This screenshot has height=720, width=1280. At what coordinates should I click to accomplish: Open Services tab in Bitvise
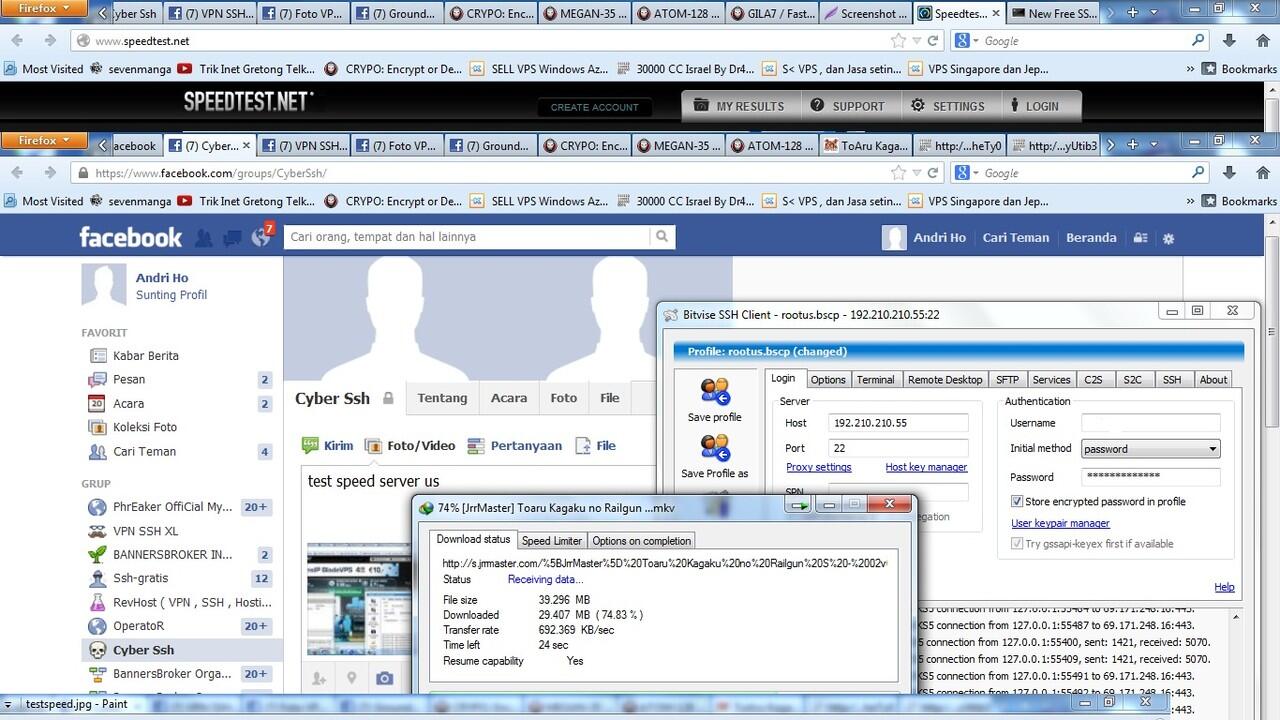click(x=1051, y=380)
